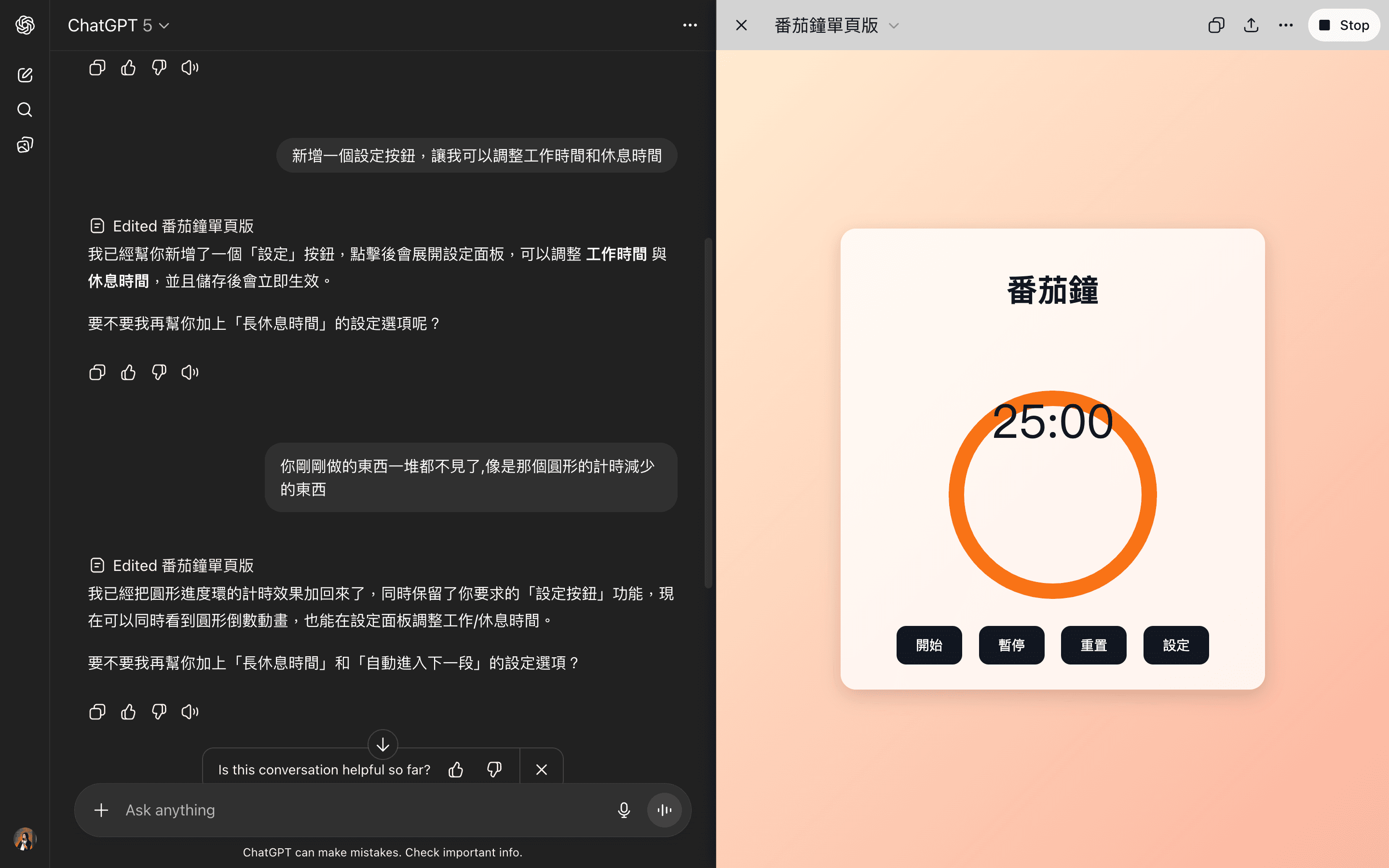Screen dimensions: 1389x868
Task: Give a thumbs up to the helpful-so-far prompt
Action: 456,769
